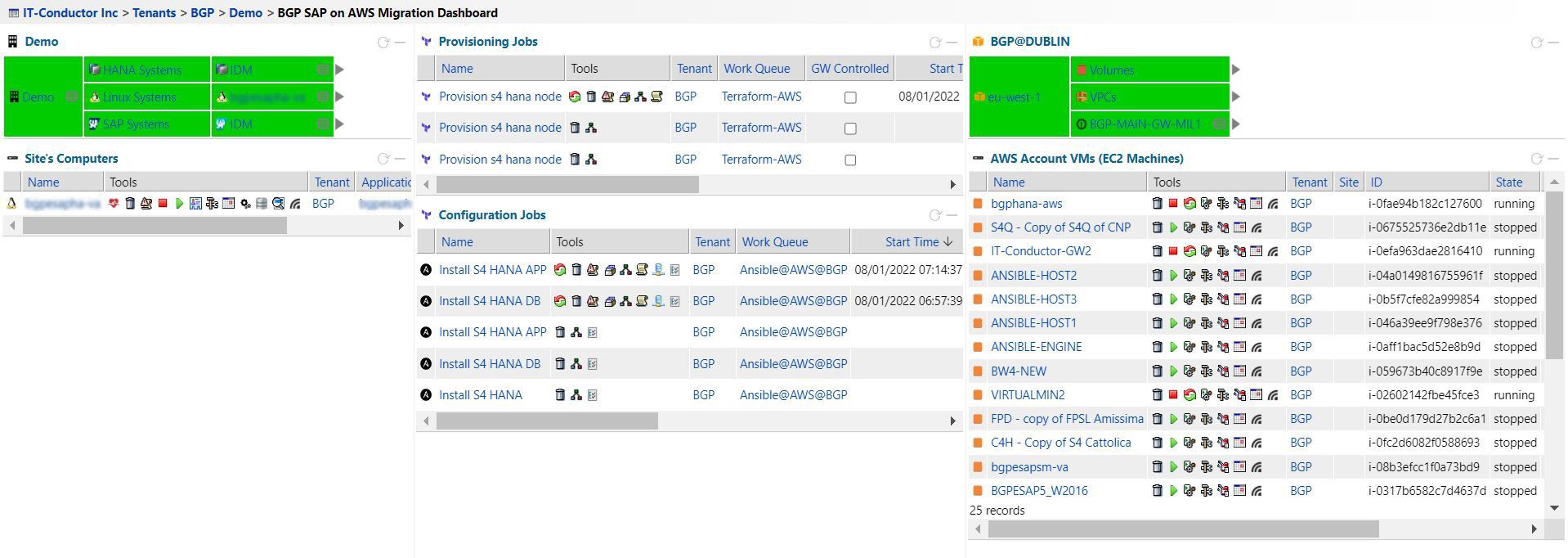1568x558 pixels.
Task: Expand the arrow next to BGP-MAIN-GW-MIL1
Action: pos(1236,124)
